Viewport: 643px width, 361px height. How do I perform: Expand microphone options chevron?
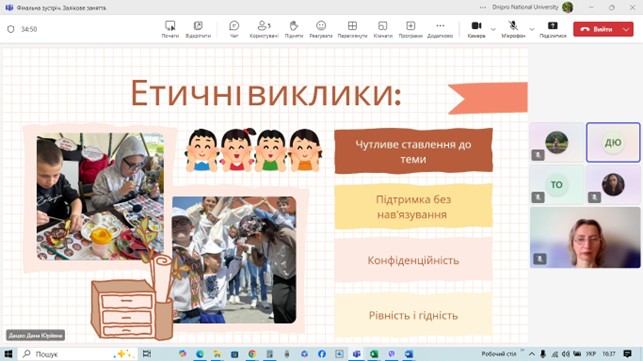coord(532,29)
